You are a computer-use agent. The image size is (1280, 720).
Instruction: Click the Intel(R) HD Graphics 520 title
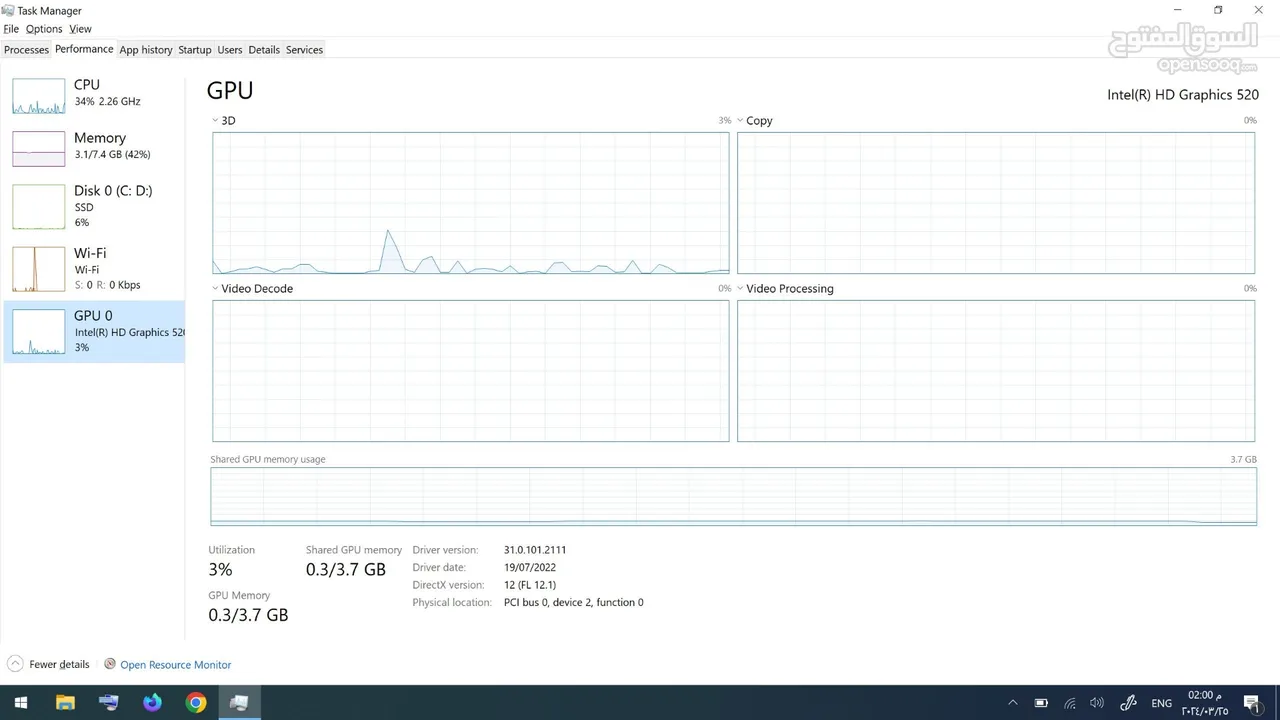(x=1182, y=95)
